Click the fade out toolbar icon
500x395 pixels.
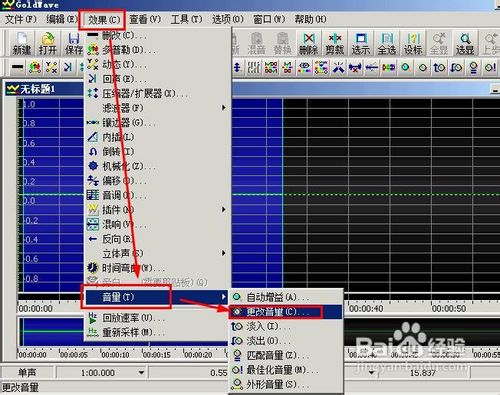456,68
